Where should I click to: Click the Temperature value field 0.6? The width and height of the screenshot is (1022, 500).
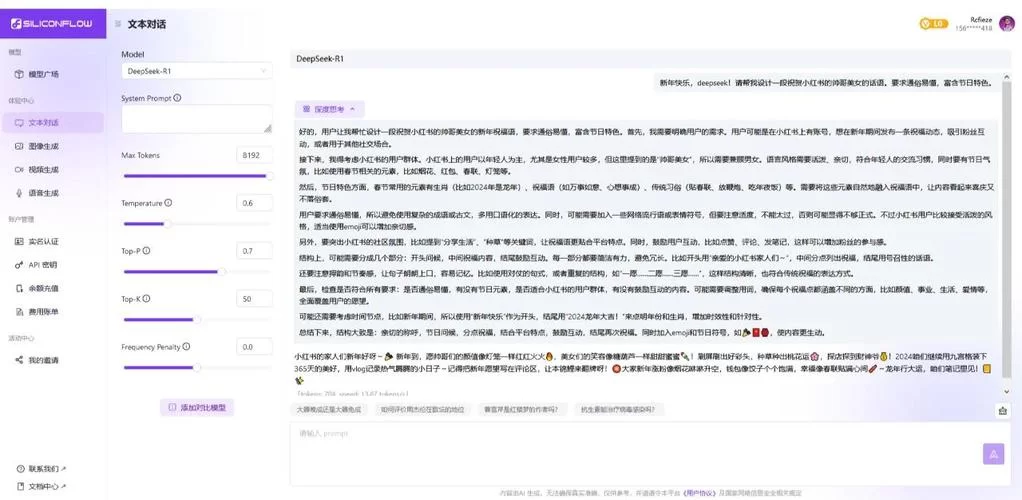tap(254, 203)
